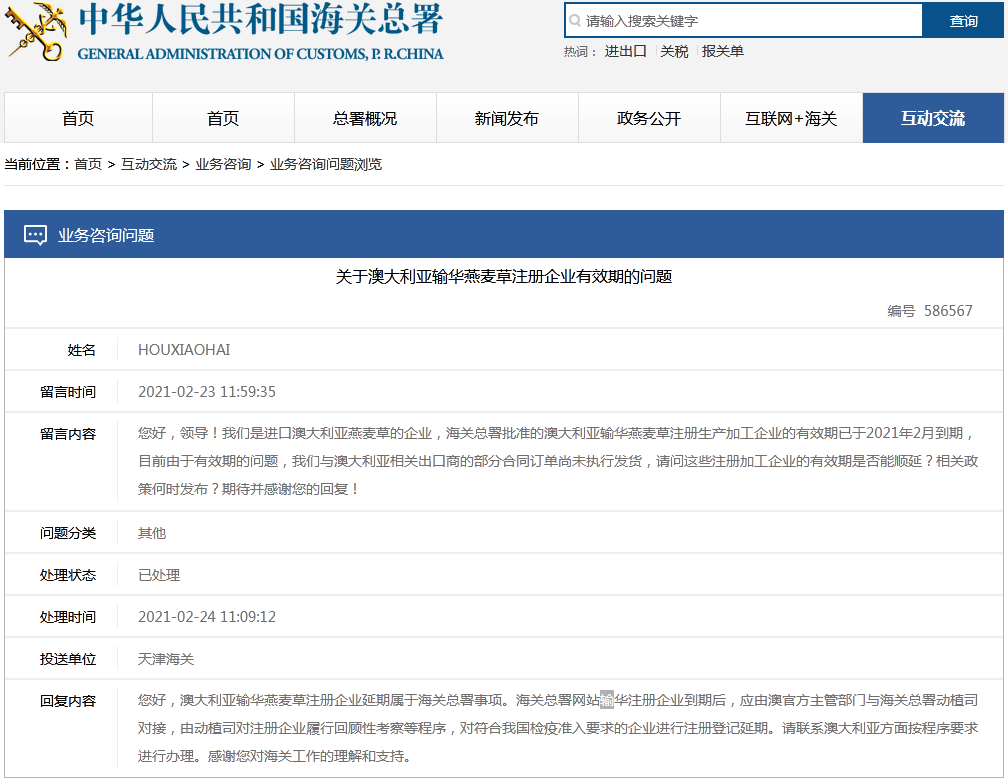
Task: Click the question title about 澳大利亚输华燕麦草
Action: [x=504, y=277]
